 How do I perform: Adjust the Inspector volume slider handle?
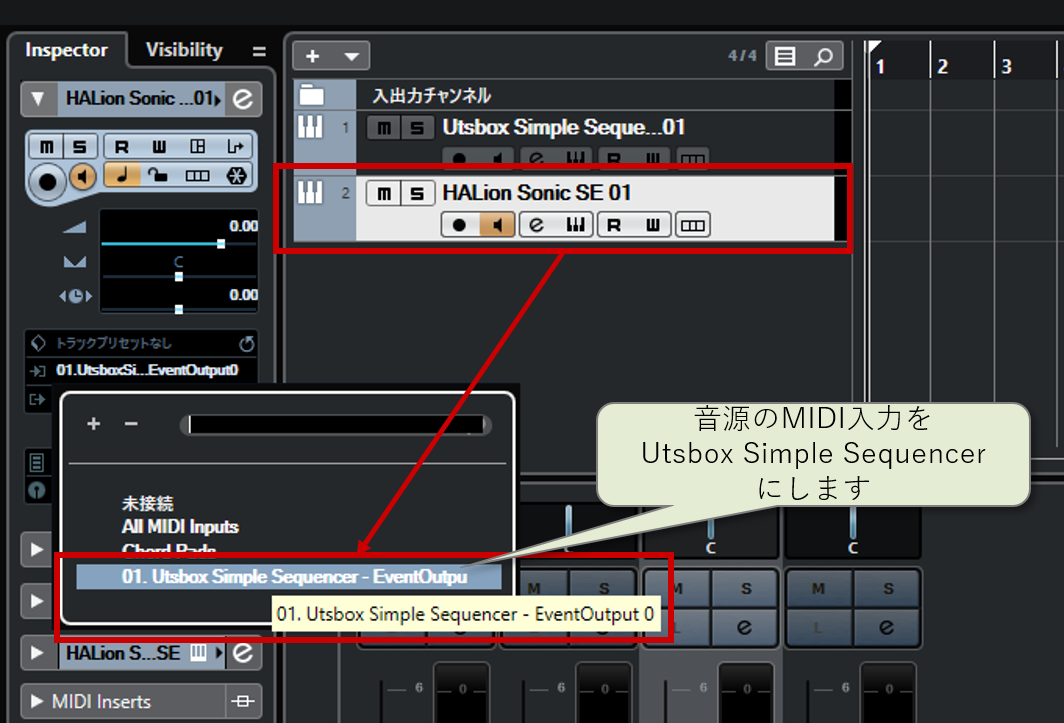tap(221, 244)
